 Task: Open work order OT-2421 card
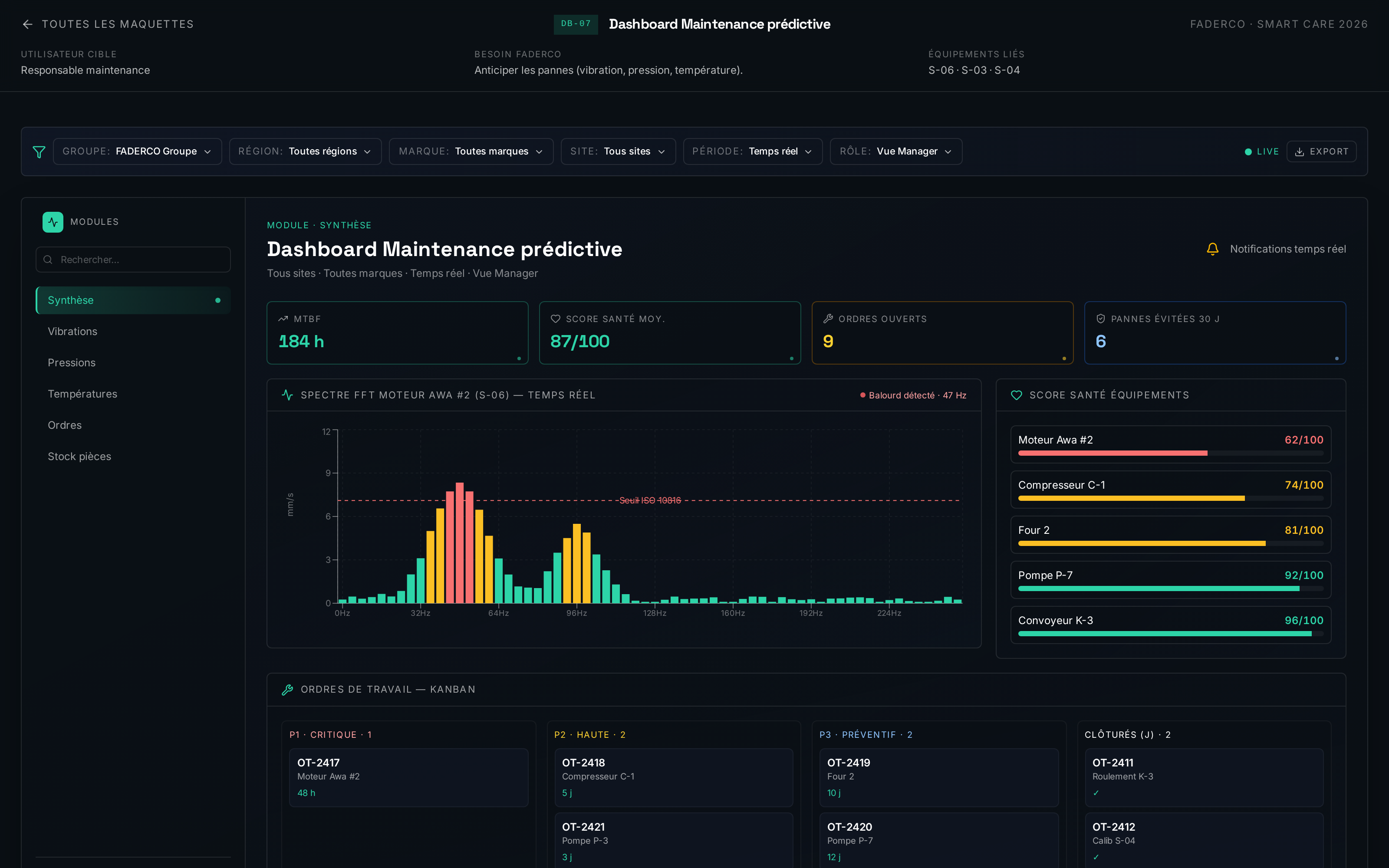(674, 842)
